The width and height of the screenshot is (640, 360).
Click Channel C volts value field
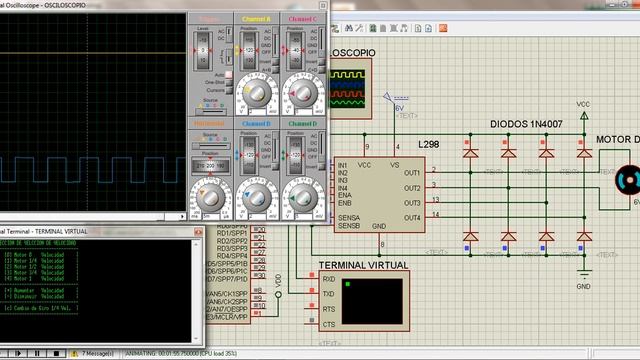tap(304, 111)
